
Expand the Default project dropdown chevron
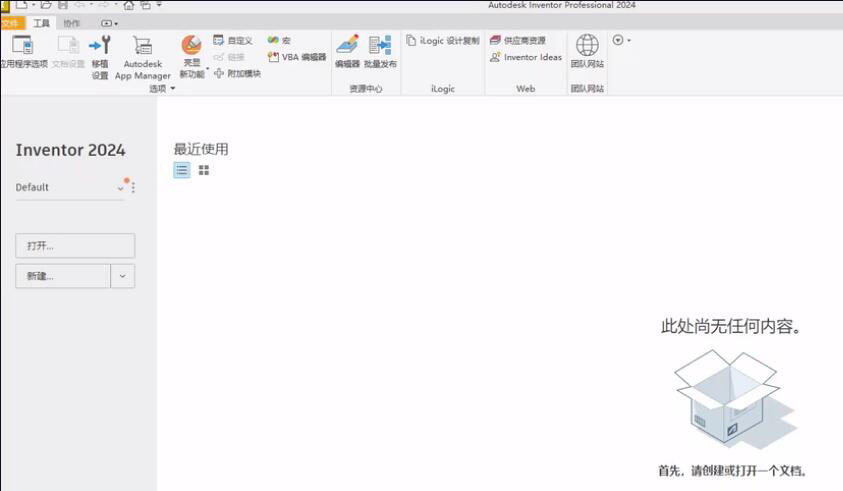tap(120, 188)
